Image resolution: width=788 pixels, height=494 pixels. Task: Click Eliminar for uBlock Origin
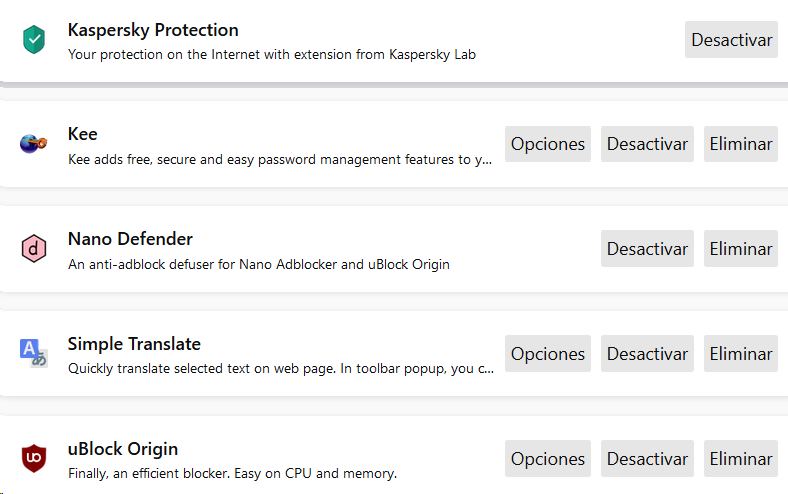(740, 459)
